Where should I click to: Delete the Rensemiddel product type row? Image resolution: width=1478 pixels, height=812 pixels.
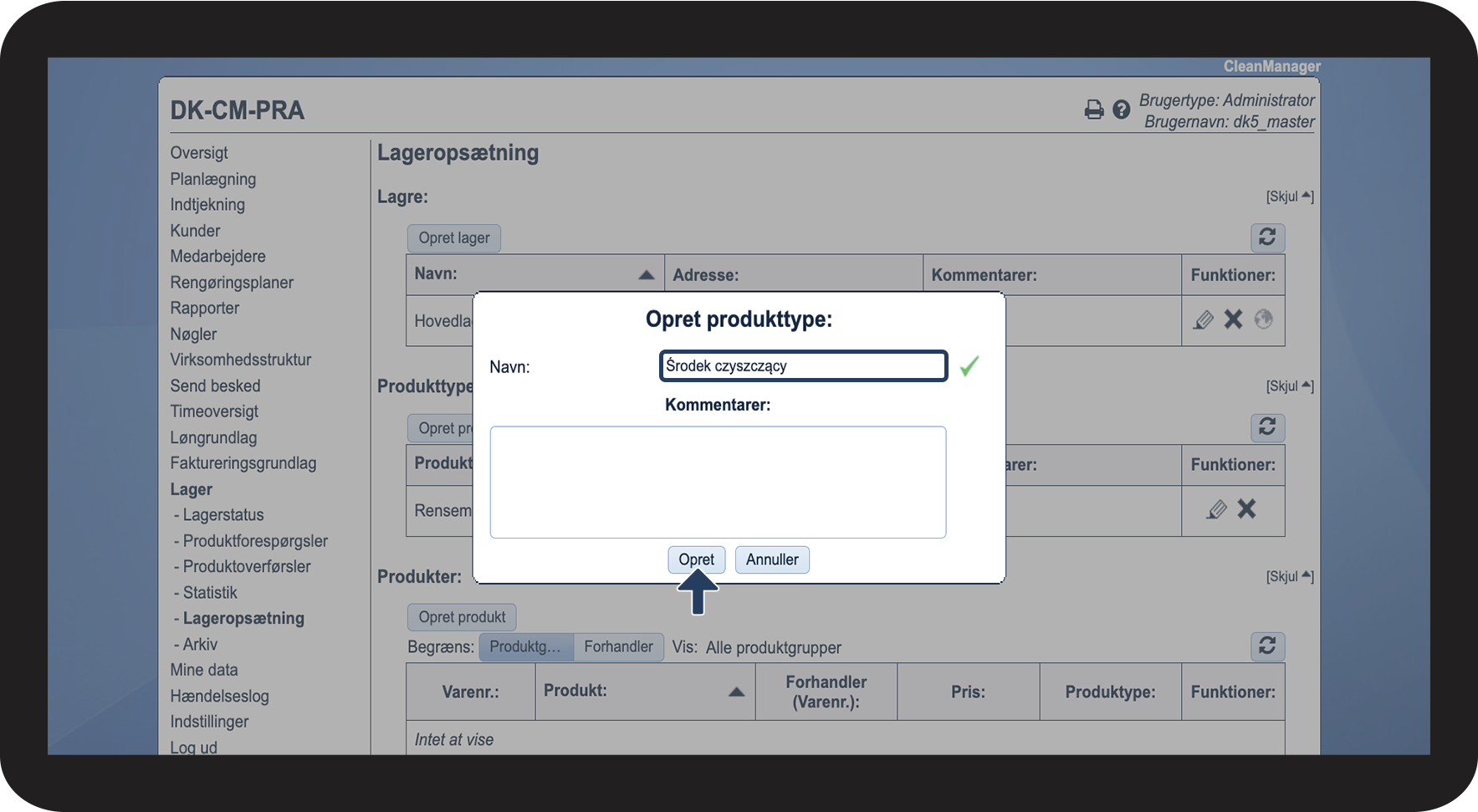coord(1246,509)
